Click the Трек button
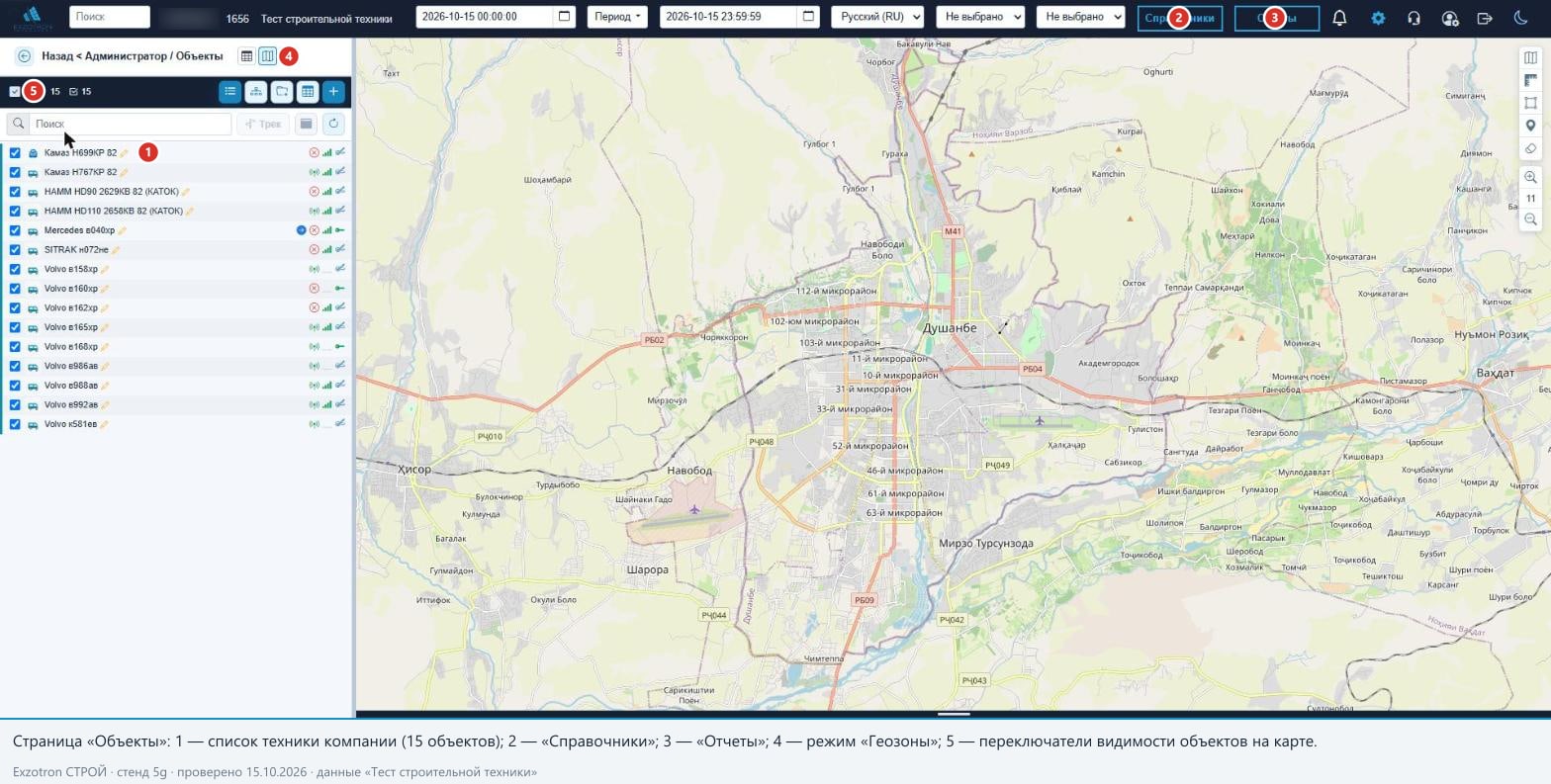The width and height of the screenshot is (1551, 784). click(x=263, y=124)
